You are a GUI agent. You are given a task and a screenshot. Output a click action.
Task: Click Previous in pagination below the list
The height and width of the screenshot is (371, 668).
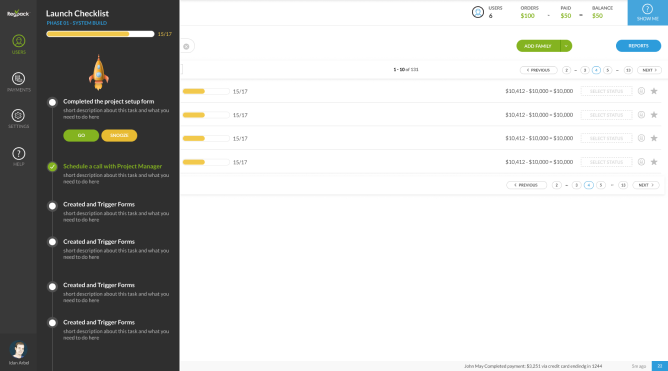click(527, 185)
